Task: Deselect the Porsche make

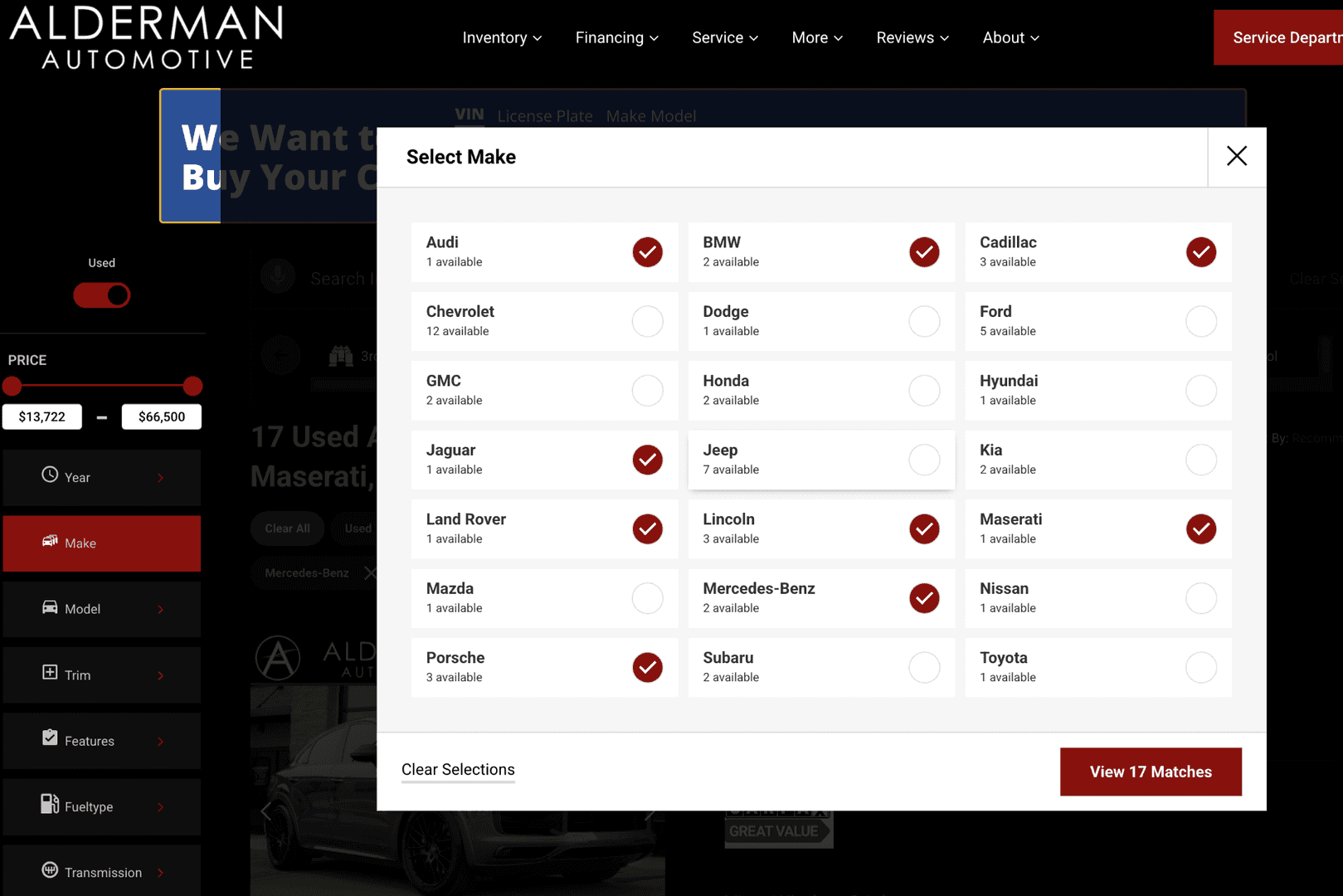Action: point(648,667)
